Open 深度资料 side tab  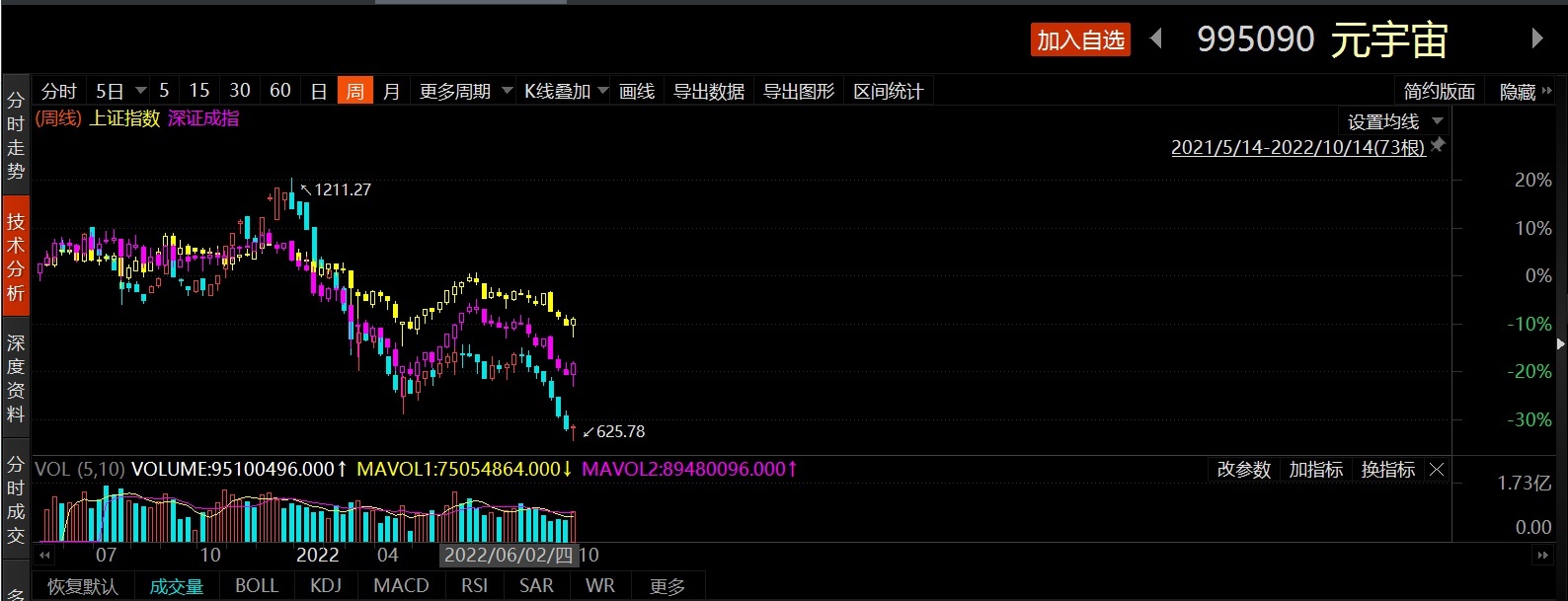[x=16, y=379]
